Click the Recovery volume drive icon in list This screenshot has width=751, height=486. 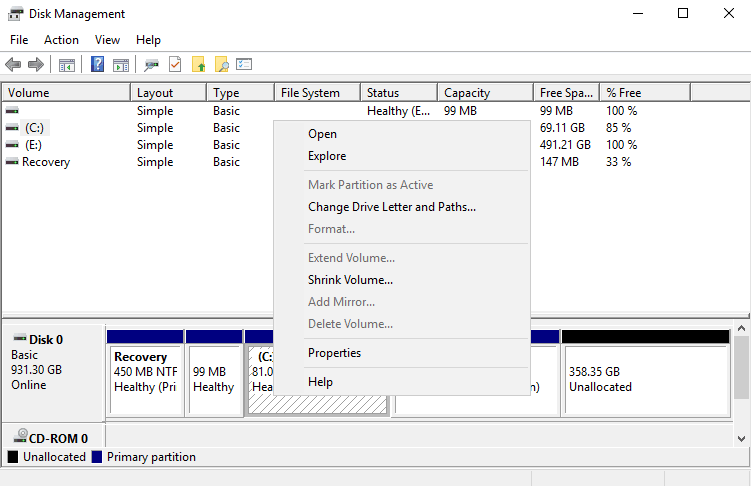(12, 162)
